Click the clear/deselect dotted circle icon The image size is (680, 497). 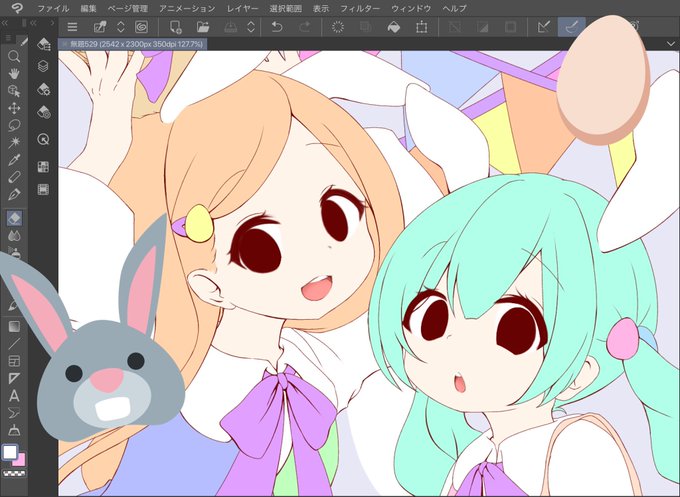[x=338, y=27]
